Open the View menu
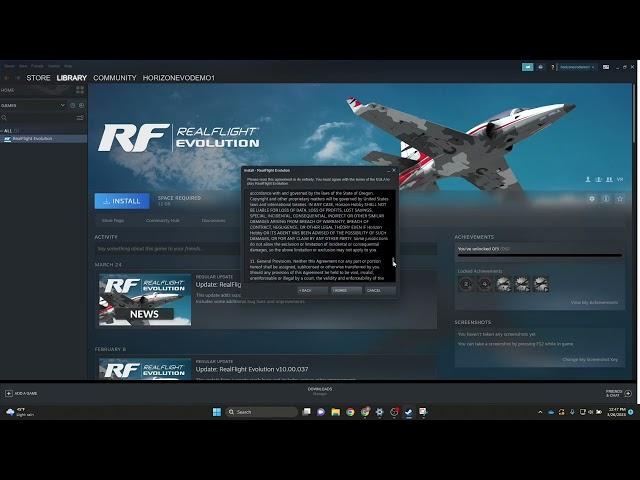Viewport: 640px width, 480px height. (23, 66)
